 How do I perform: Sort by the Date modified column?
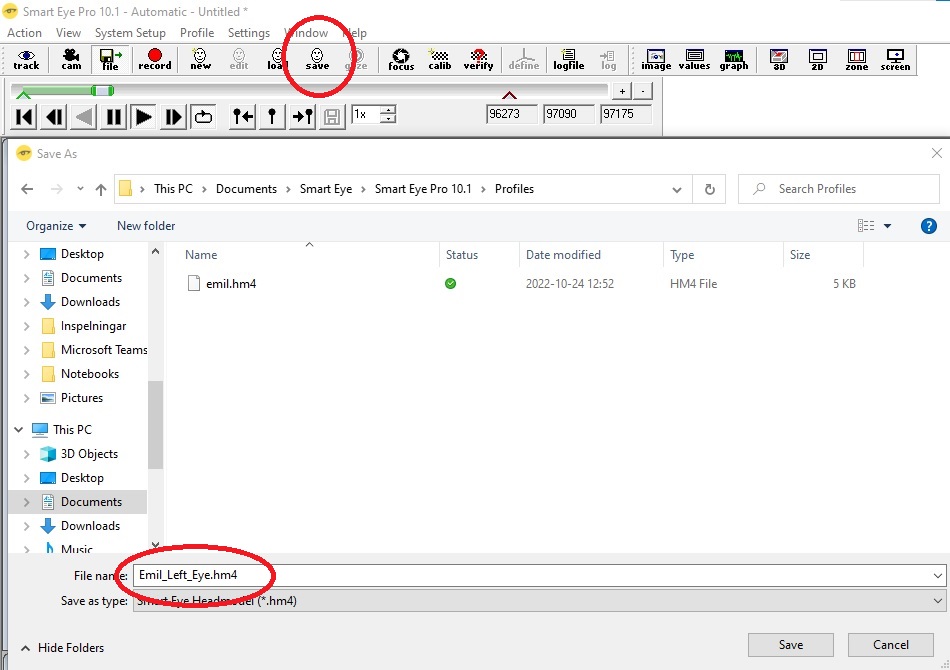click(x=563, y=255)
